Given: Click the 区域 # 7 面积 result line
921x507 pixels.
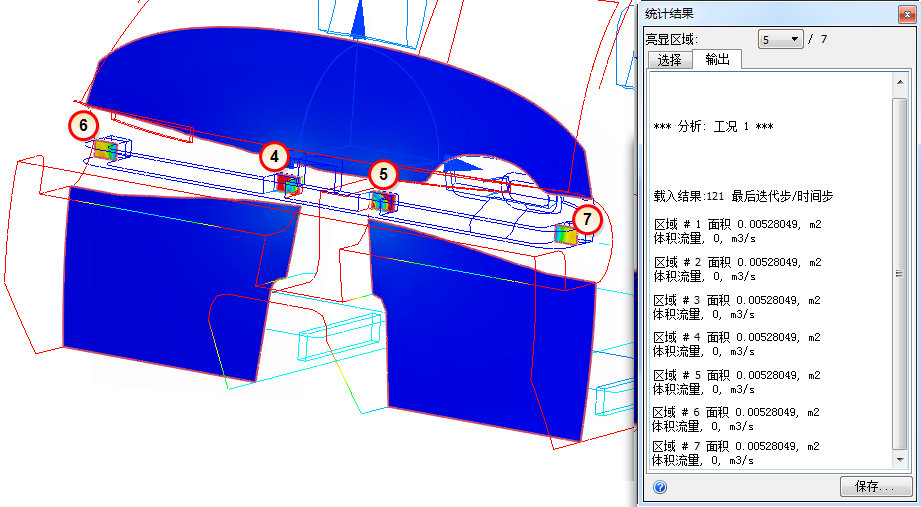Looking at the screenshot, I should tap(737, 446).
